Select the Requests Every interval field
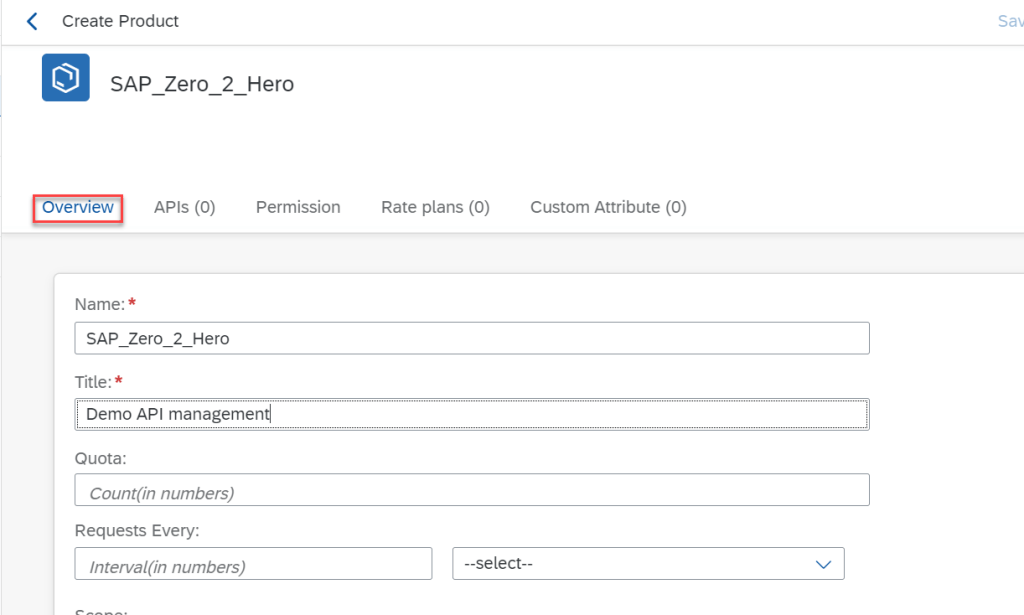This screenshot has width=1024, height=615. (253, 564)
